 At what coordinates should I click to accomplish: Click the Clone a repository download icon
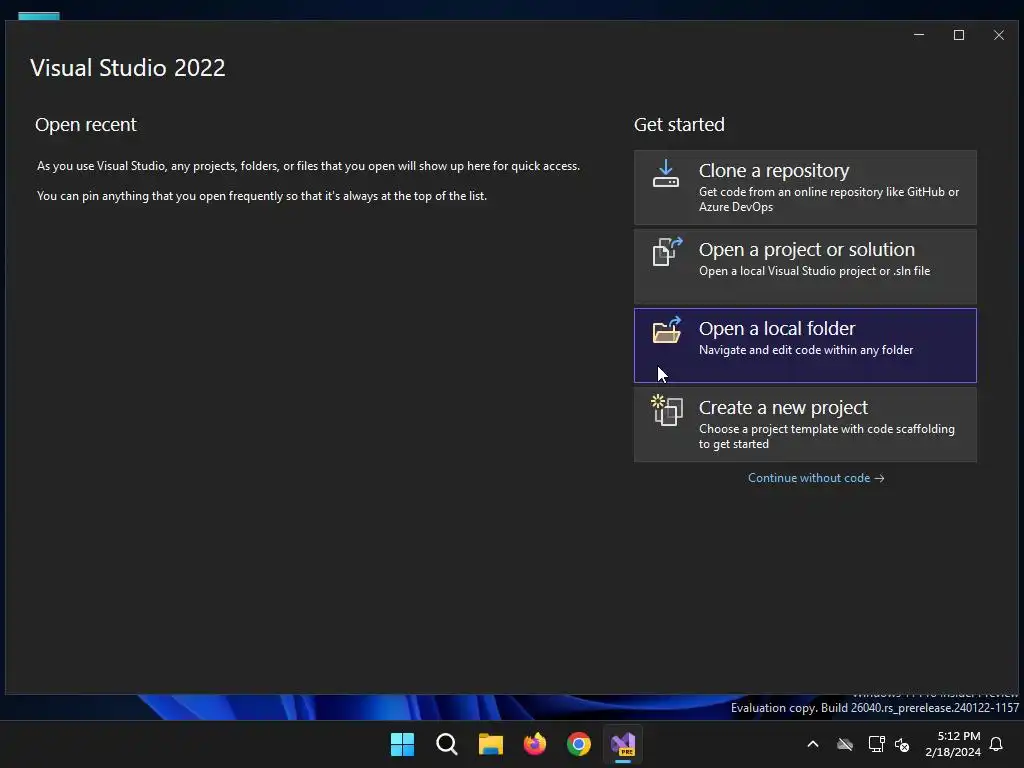[x=665, y=174]
